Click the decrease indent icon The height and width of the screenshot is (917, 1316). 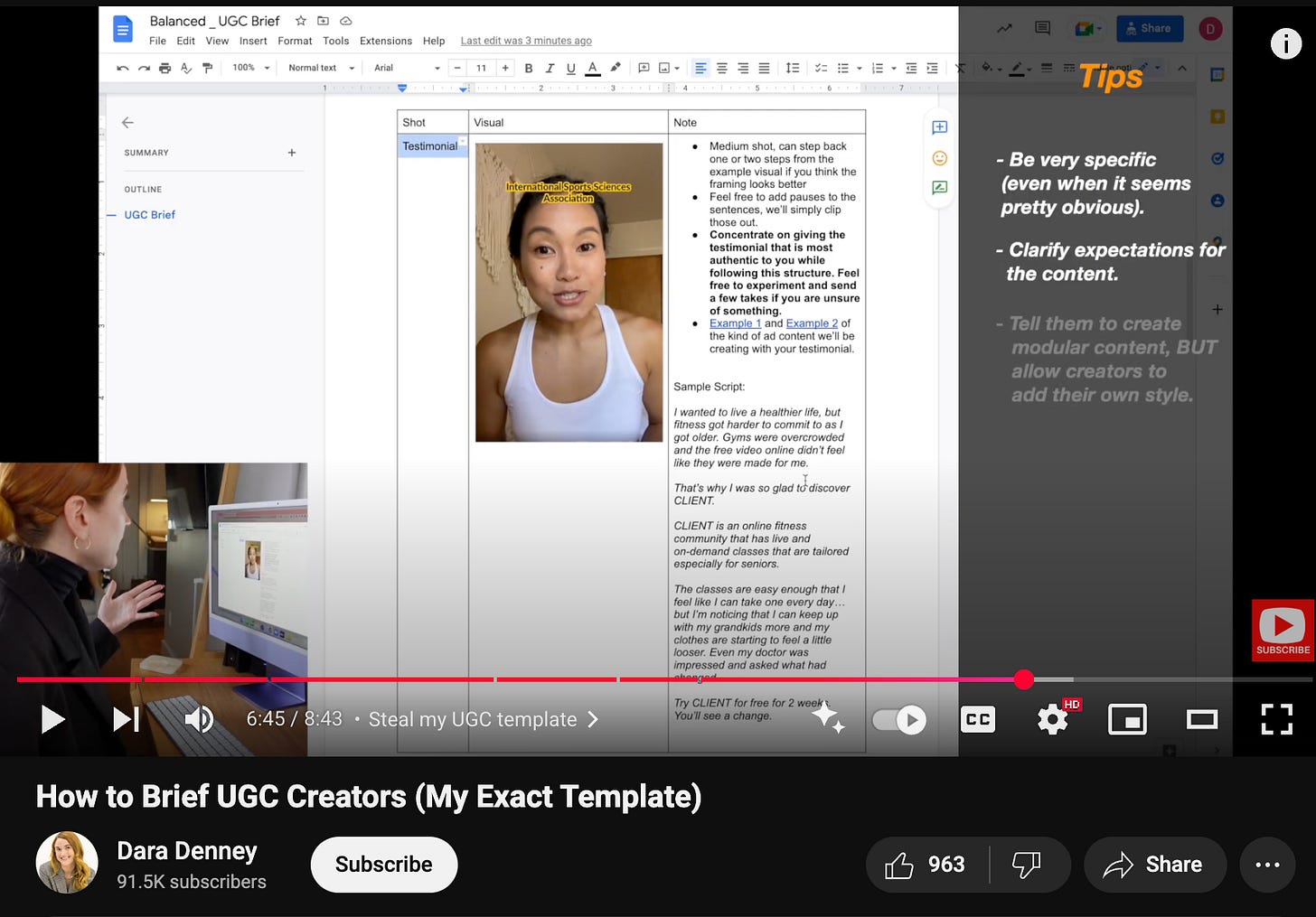pyautogui.click(x=911, y=68)
